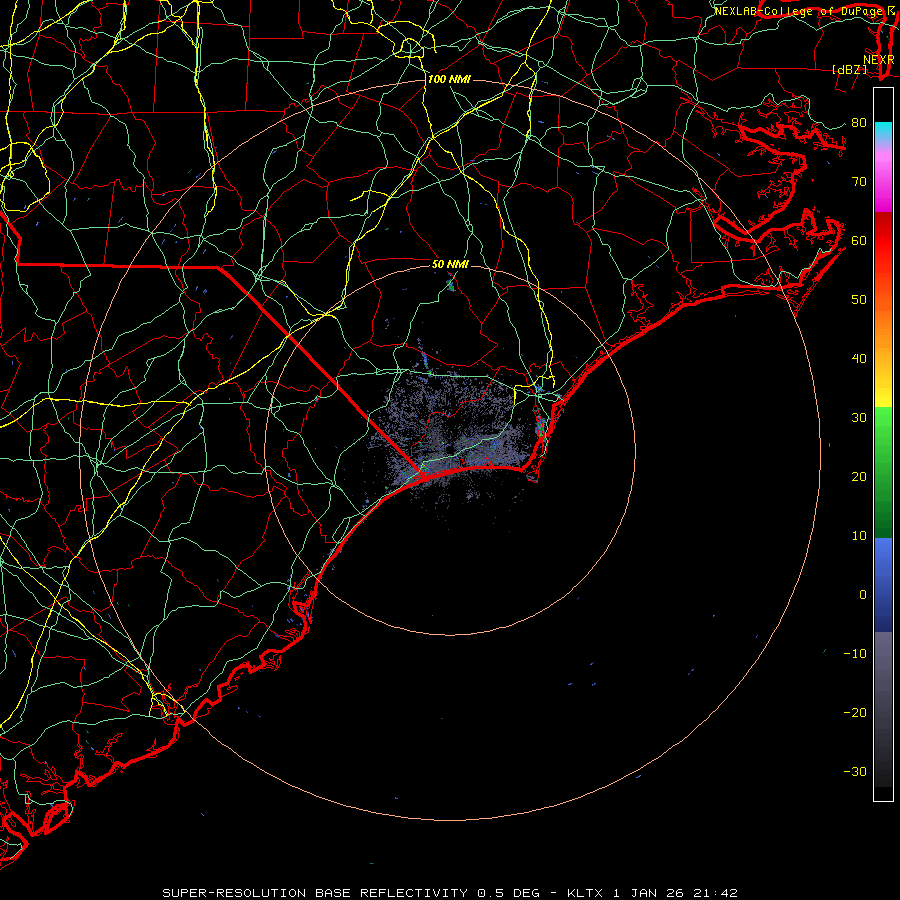900x900 pixels.
Task: Click the 0 value on the dBZ scale
Action: 863,595
